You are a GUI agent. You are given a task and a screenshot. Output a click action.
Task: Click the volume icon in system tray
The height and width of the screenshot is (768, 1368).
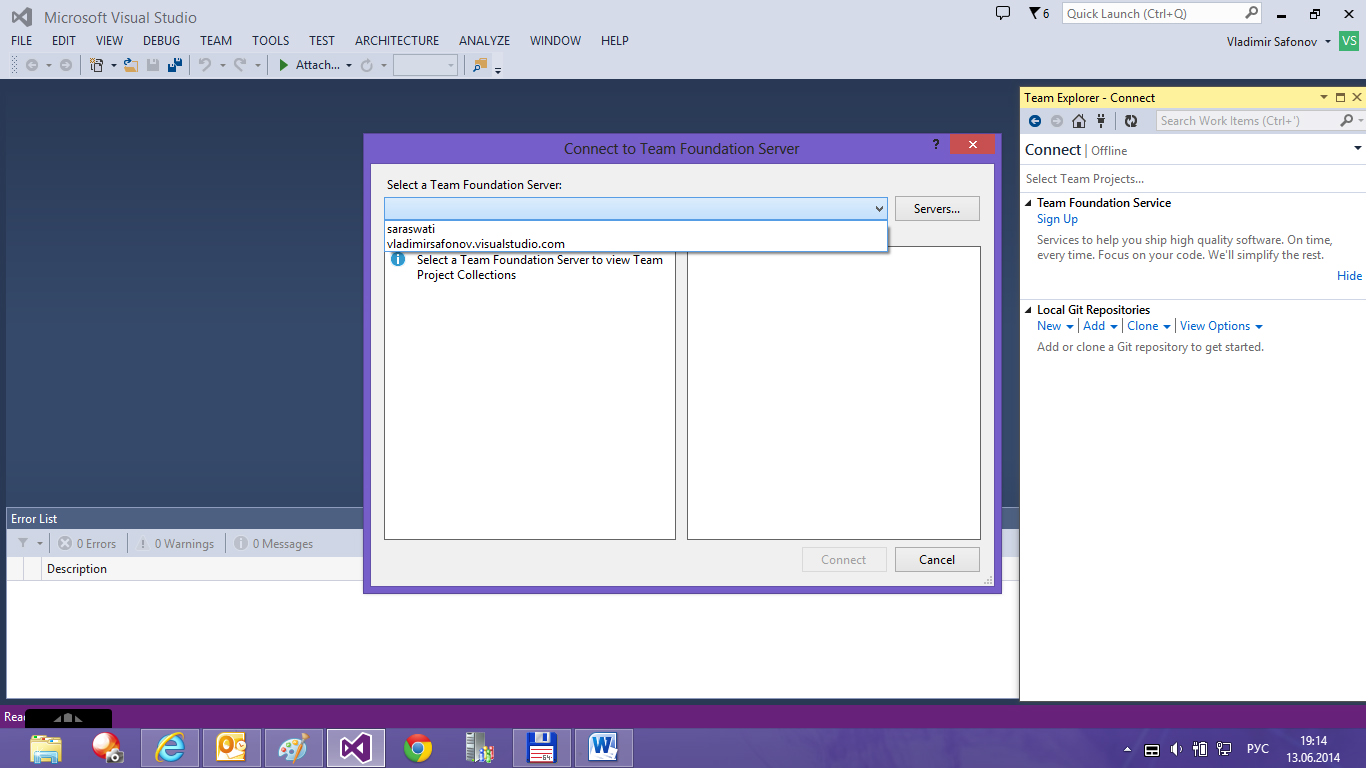(x=1176, y=749)
